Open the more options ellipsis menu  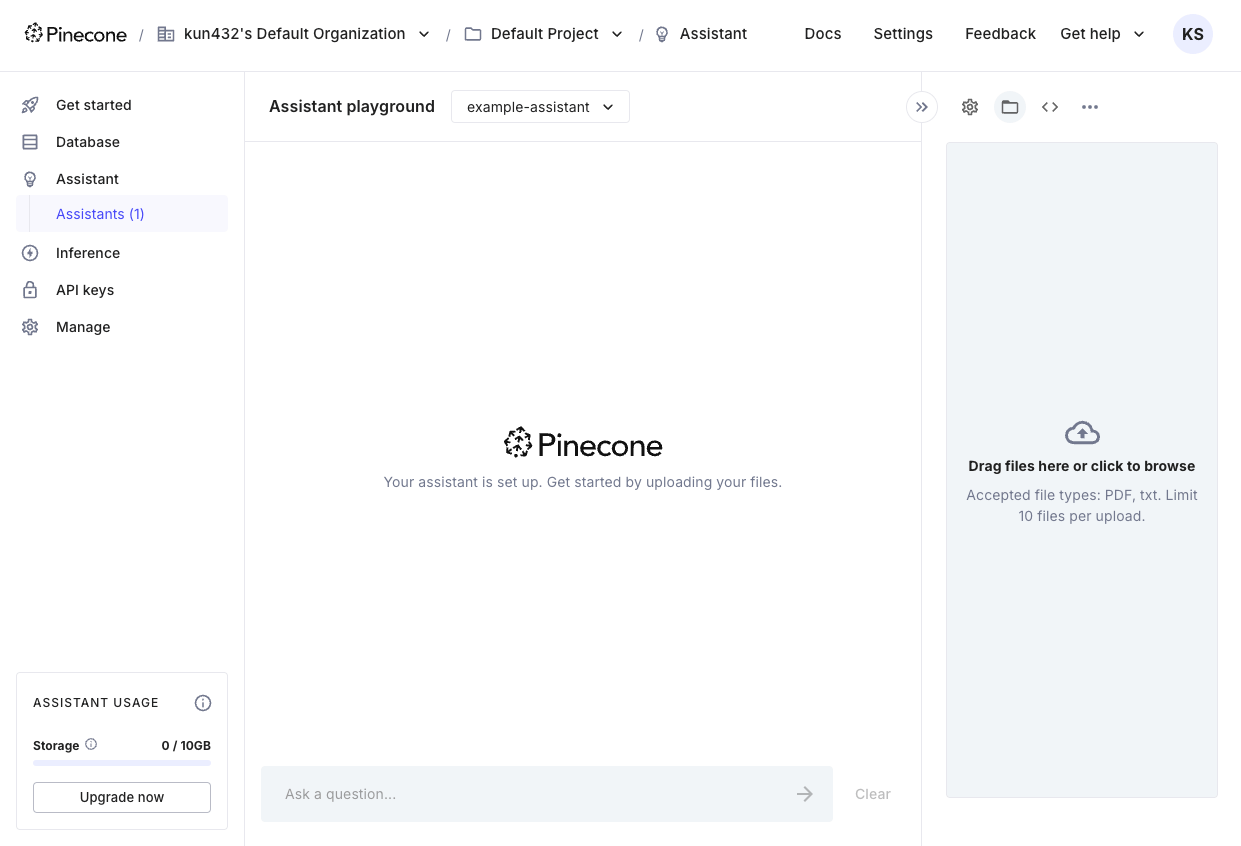[x=1090, y=107]
